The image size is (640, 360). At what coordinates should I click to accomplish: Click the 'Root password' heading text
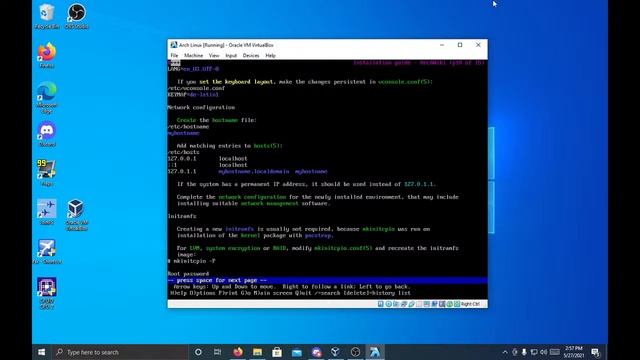click(x=188, y=274)
